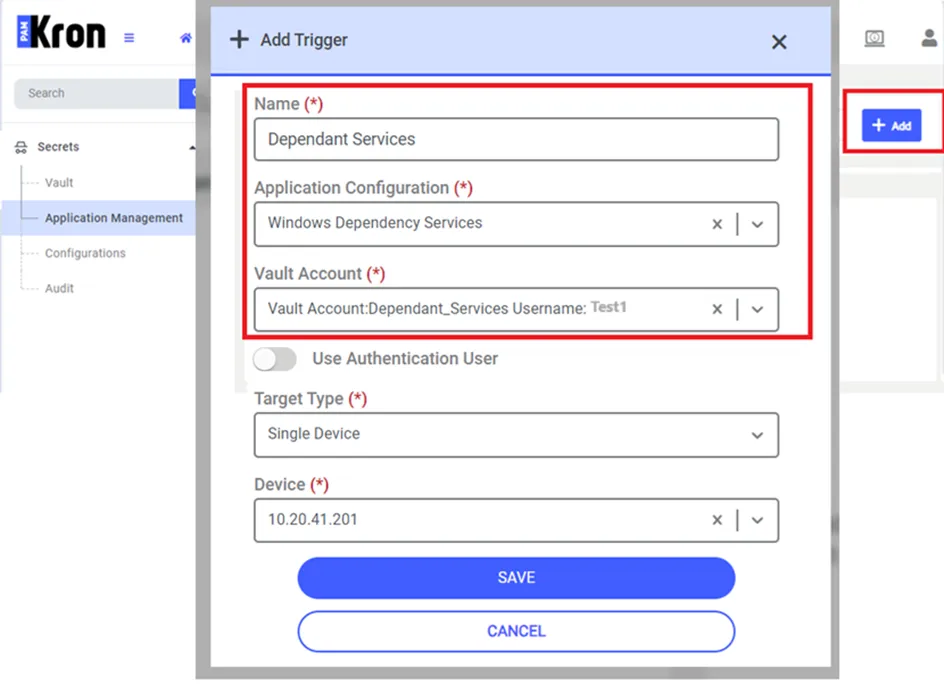Open the Target Type dropdown
This screenshot has height=684, width=944.
516,435
